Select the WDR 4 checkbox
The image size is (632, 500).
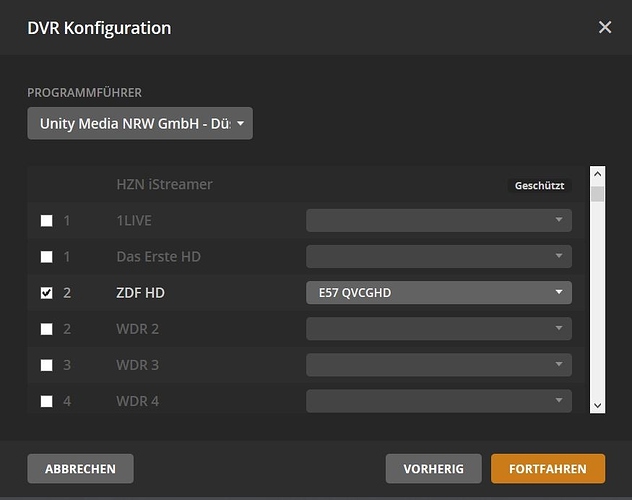pyautogui.click(x=46, y=401)
